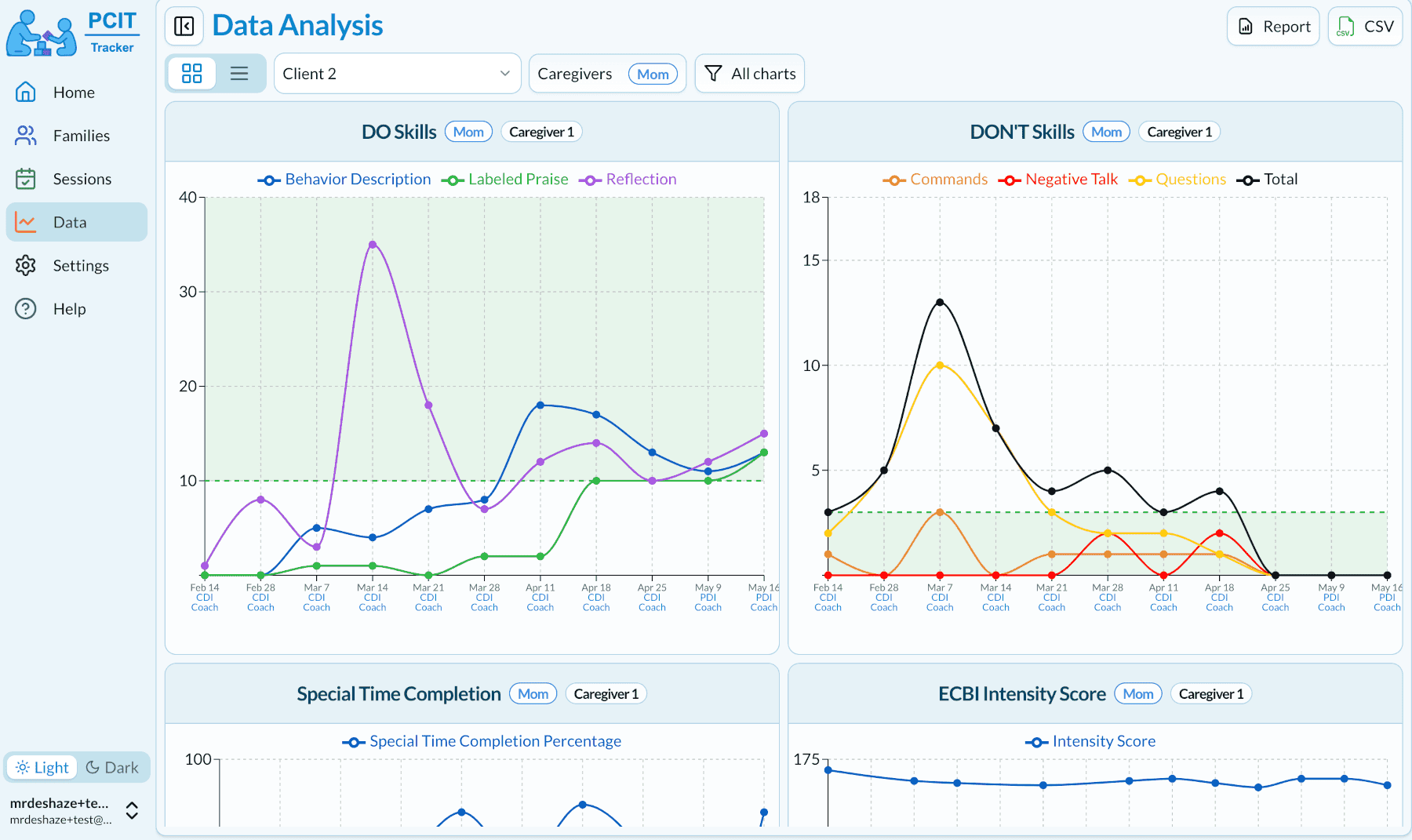The width and height of the screenshot is (1412, 840).
Task: Go to the Families page
Action: 81,136
